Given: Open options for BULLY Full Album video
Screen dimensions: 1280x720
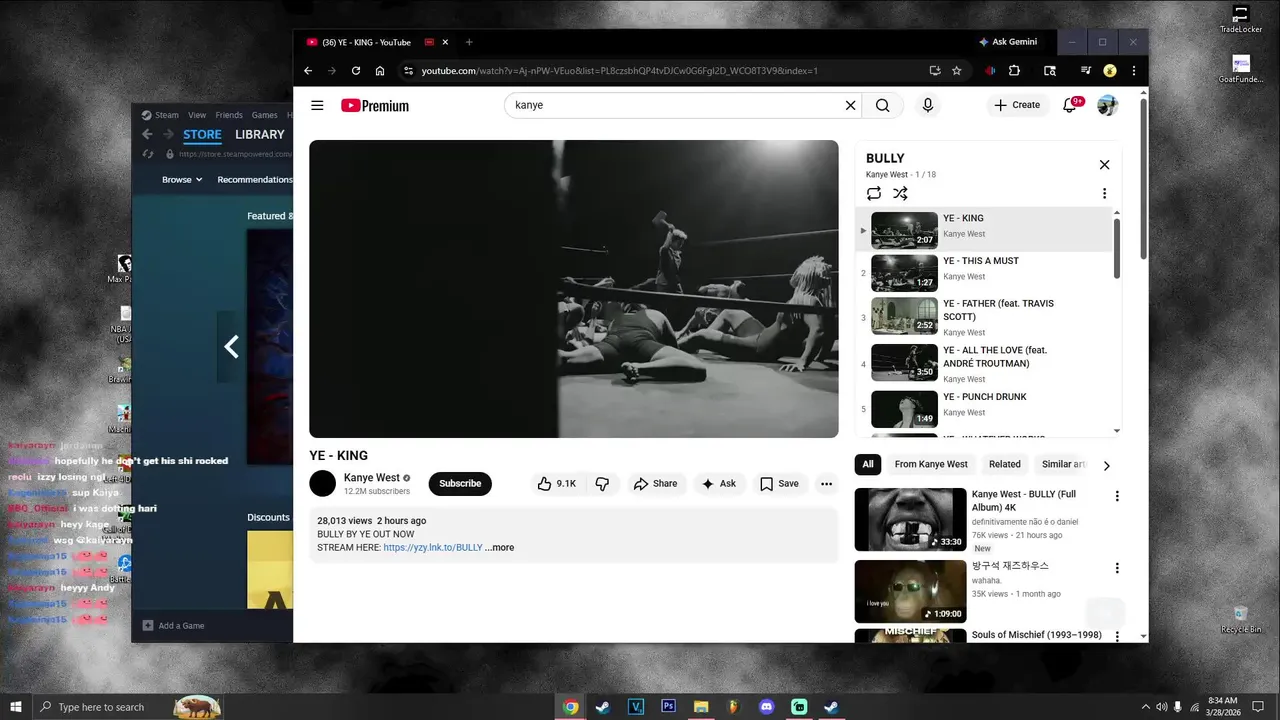Looking at the screenshot, I should pyautogui.click(x=1117, y=496).
